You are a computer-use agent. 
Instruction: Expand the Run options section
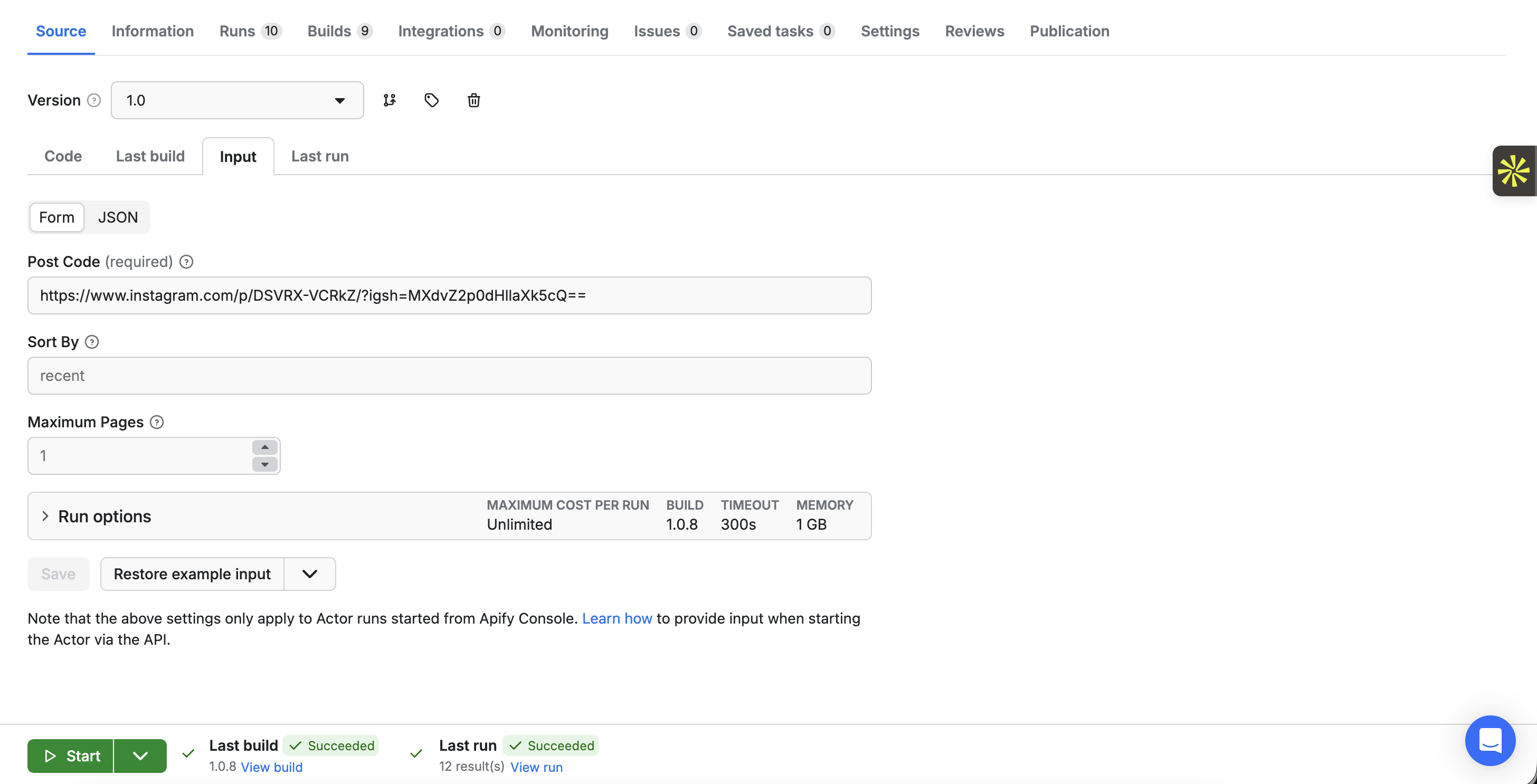(105, 517)
